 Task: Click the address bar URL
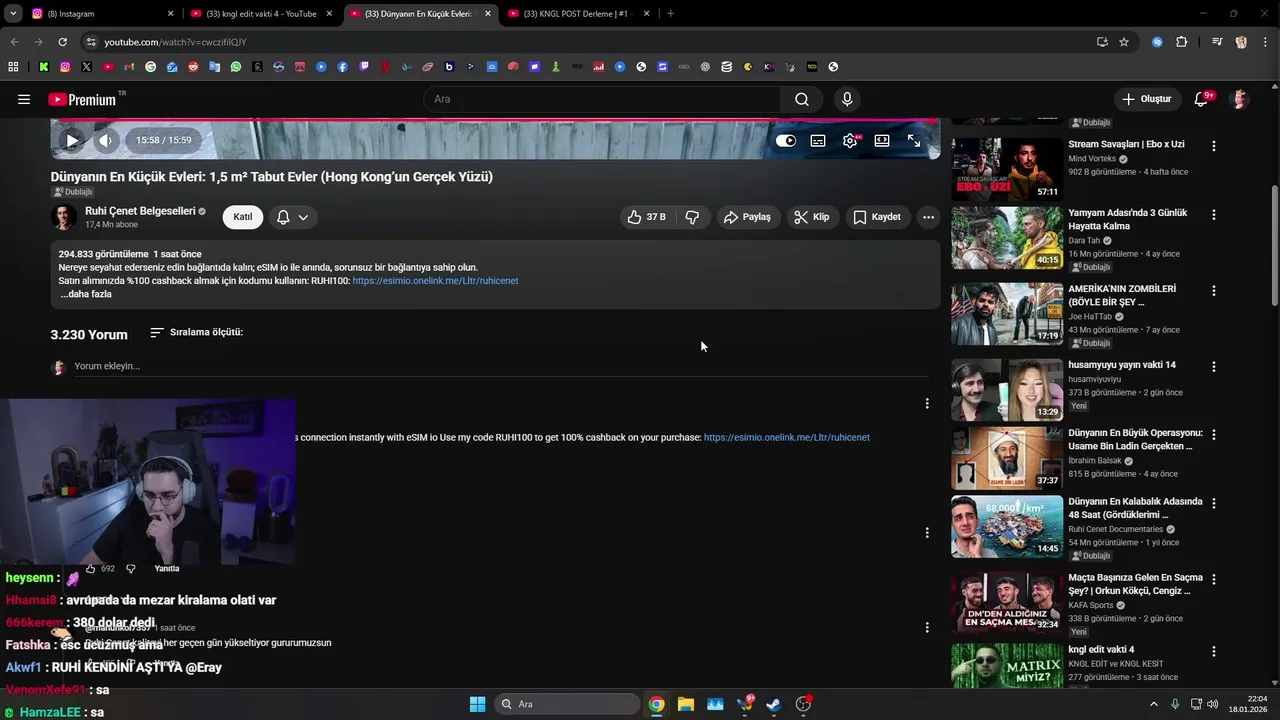click(175, 42)
